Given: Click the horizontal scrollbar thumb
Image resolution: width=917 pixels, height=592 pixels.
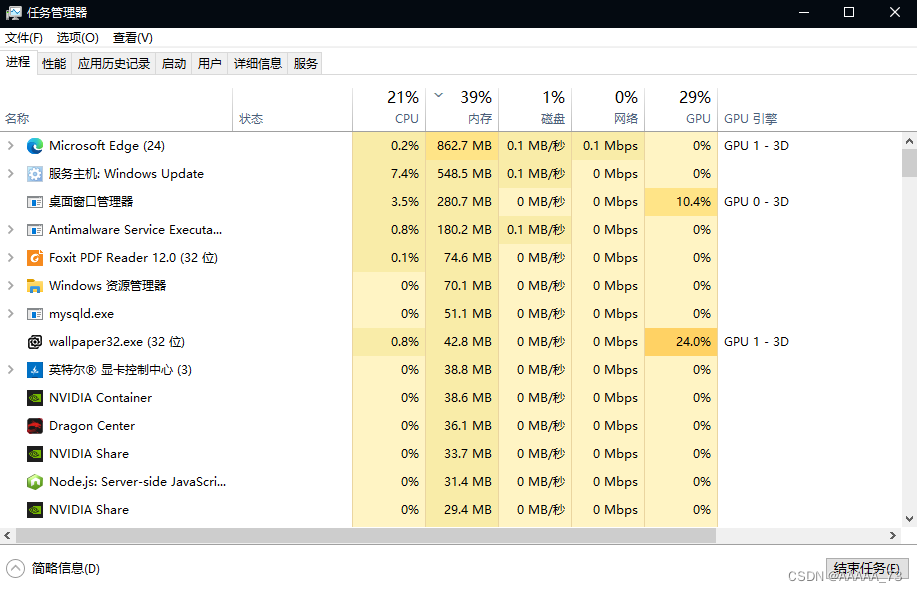Looking at the screenshot, I should coord(366,535).
